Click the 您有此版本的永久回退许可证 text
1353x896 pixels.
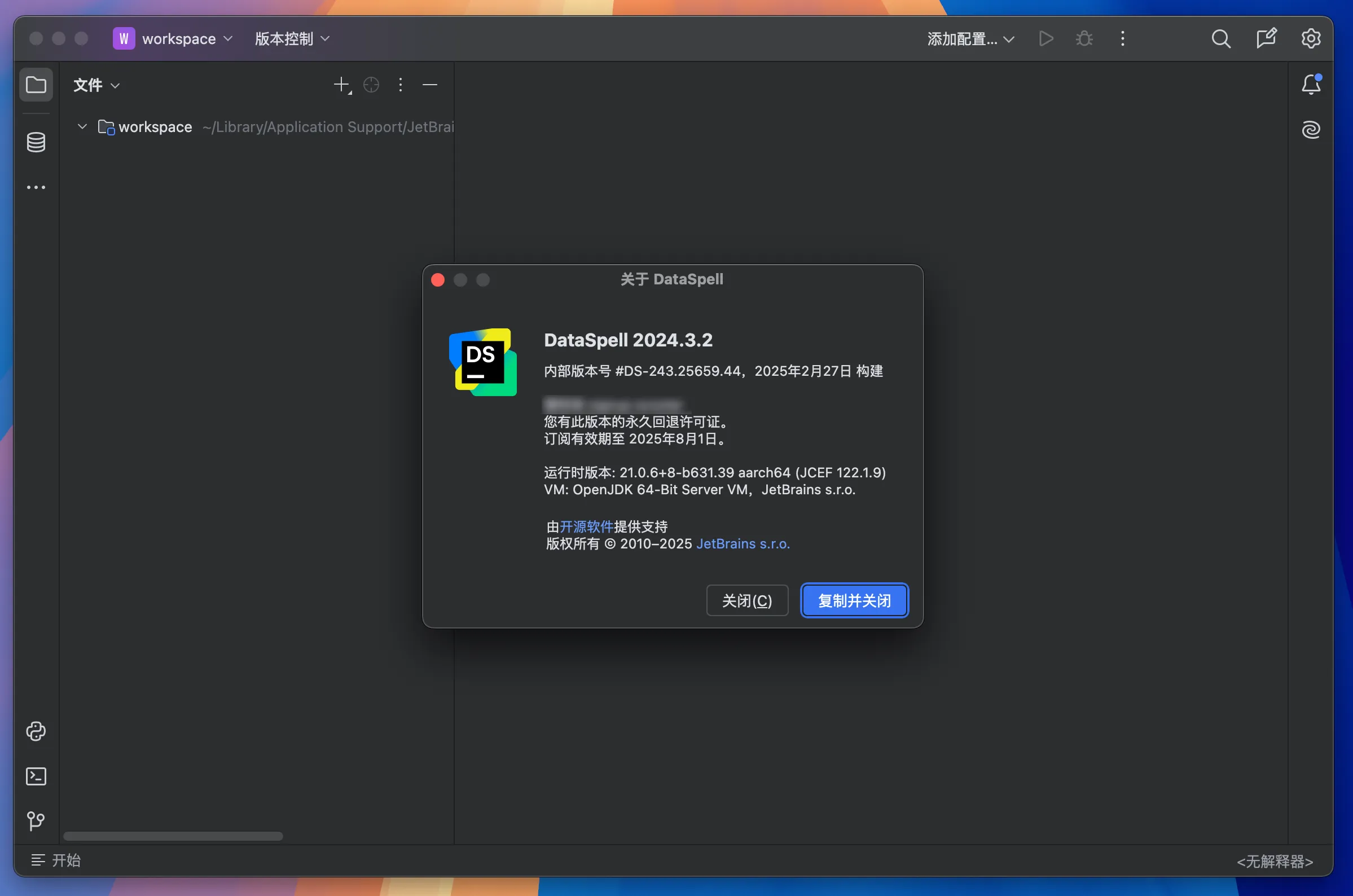[x=636, y=421]
